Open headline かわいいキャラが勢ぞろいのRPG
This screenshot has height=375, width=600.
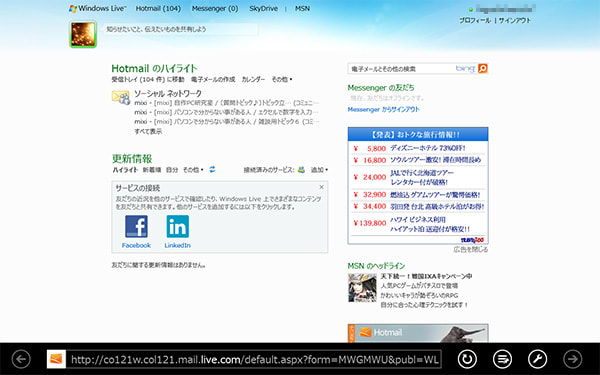pos(419,295)
